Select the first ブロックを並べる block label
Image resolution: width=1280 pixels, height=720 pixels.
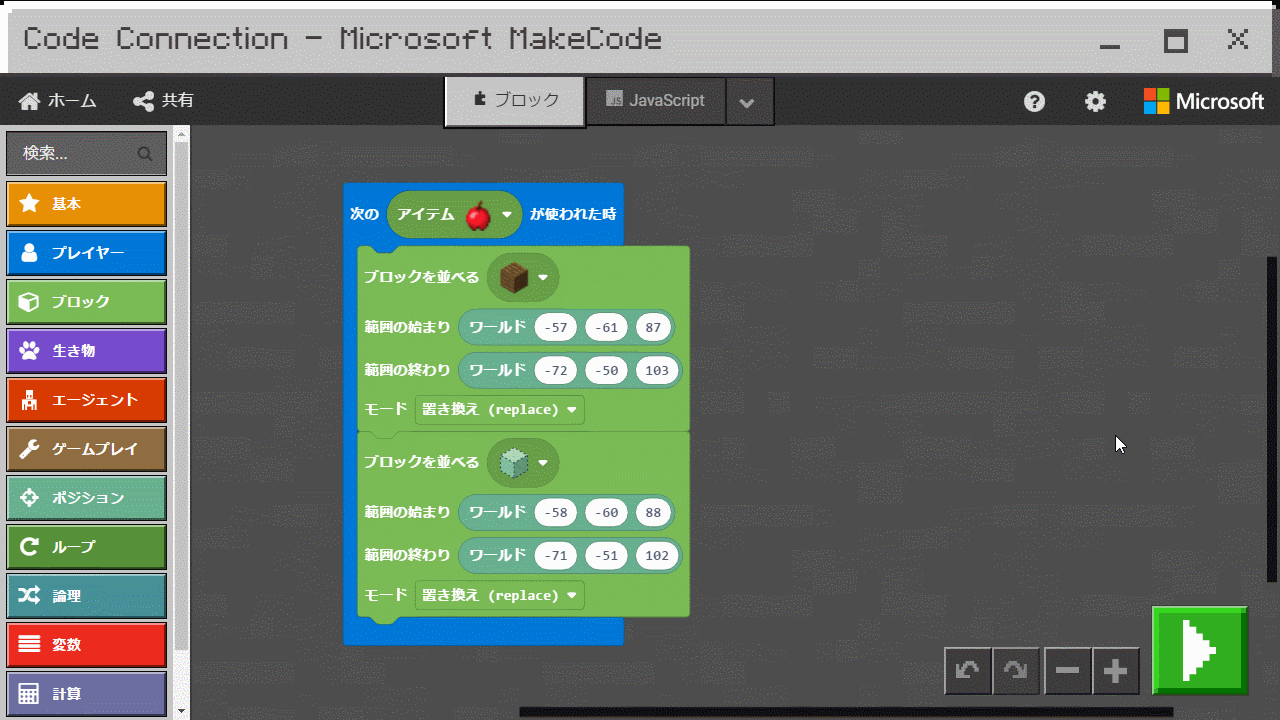tap(421, 278)
